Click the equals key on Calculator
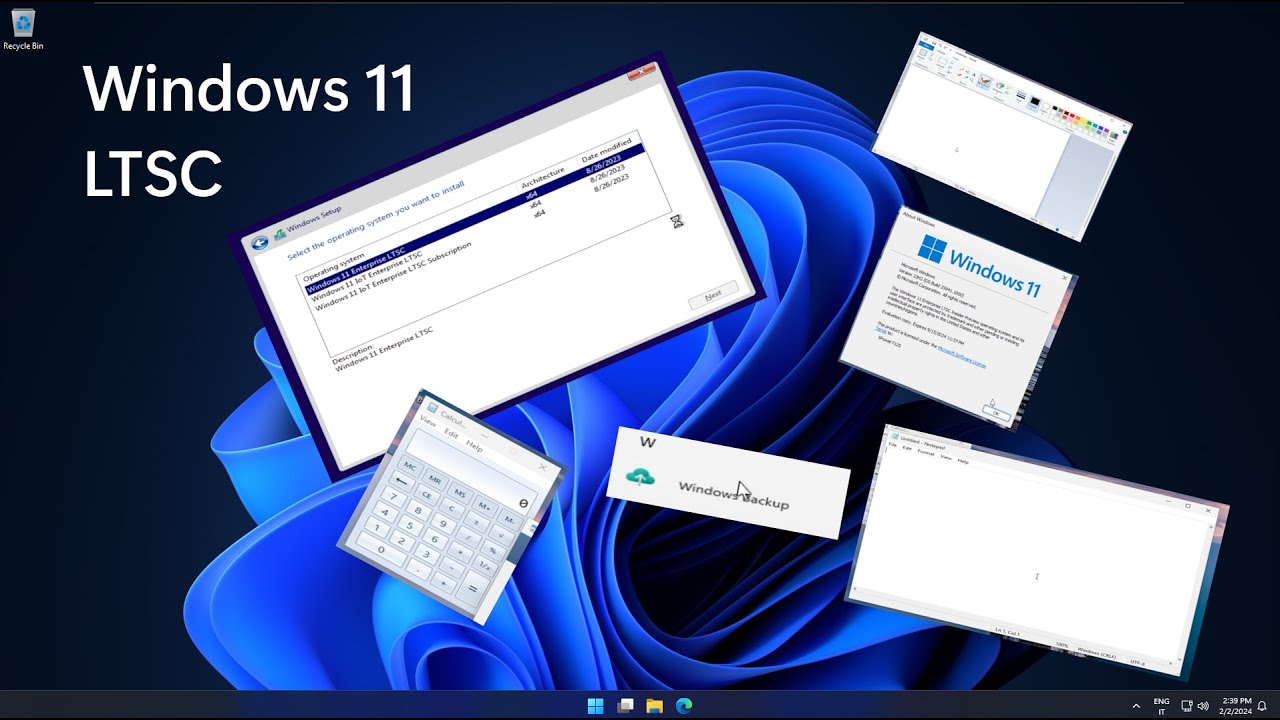 472,588
